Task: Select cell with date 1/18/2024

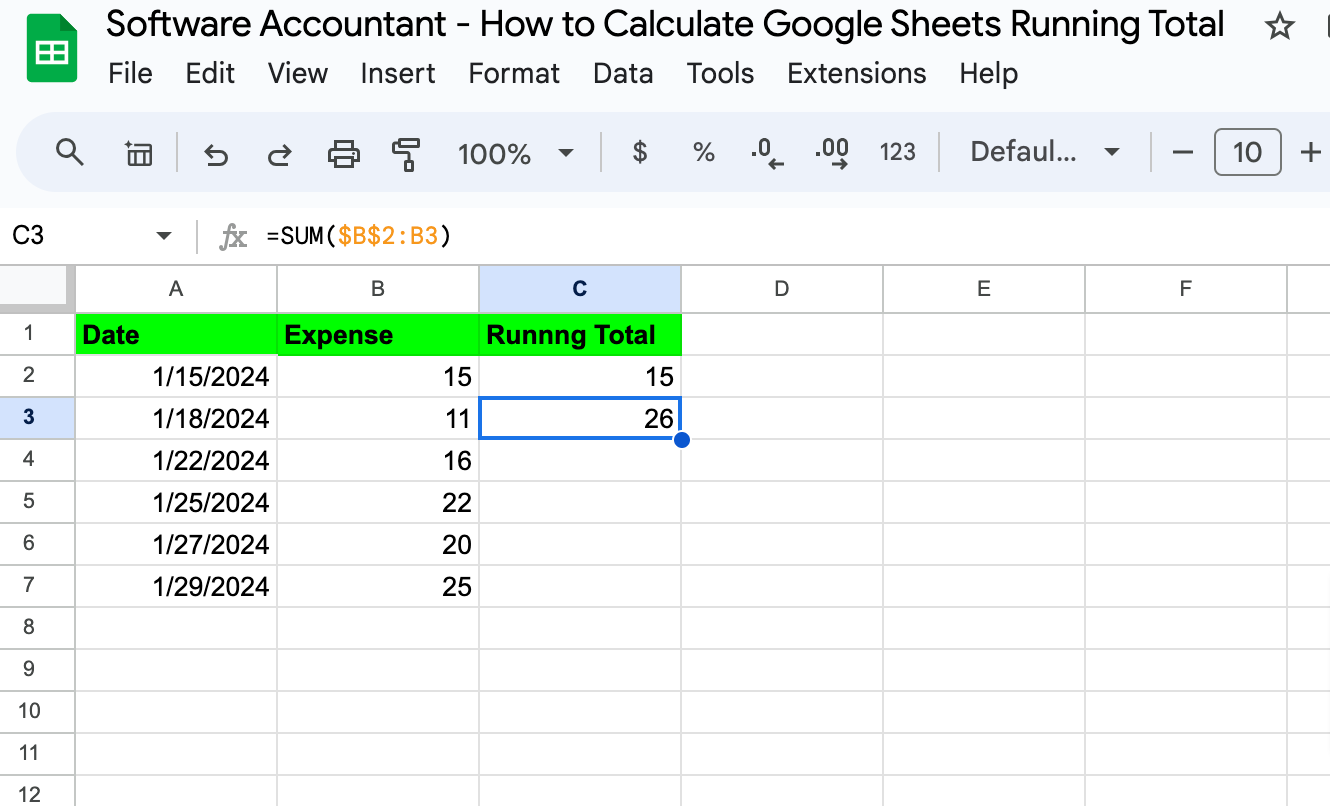Action: (176, 418)
